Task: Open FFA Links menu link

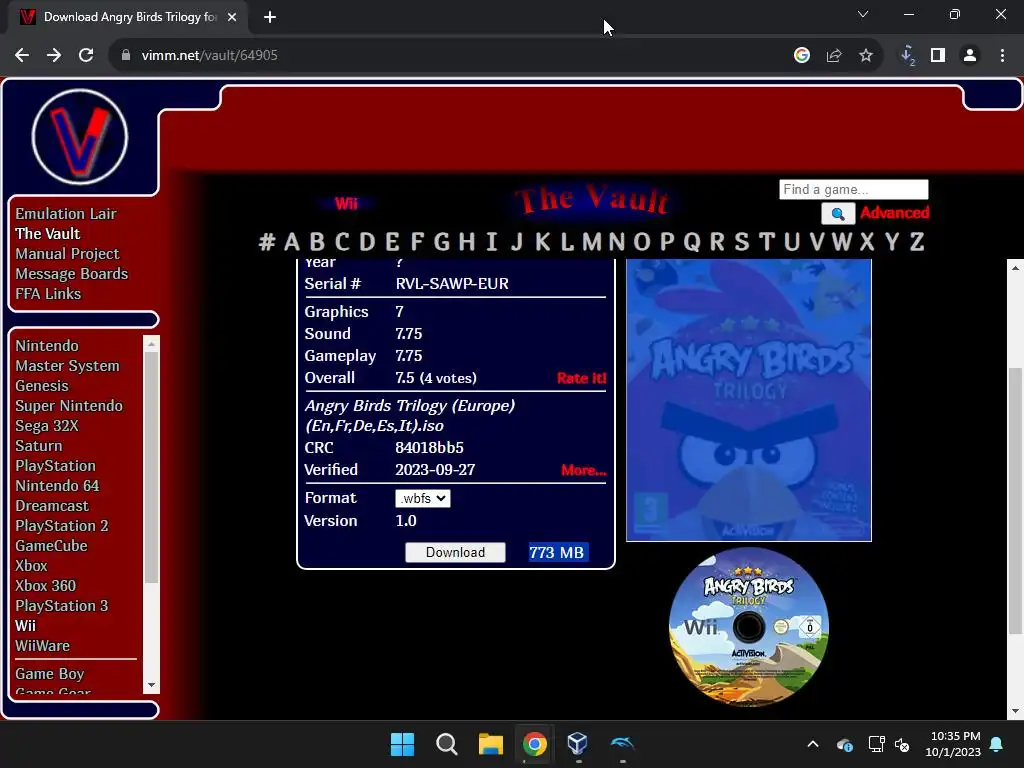Action: (x=48, y=294)
